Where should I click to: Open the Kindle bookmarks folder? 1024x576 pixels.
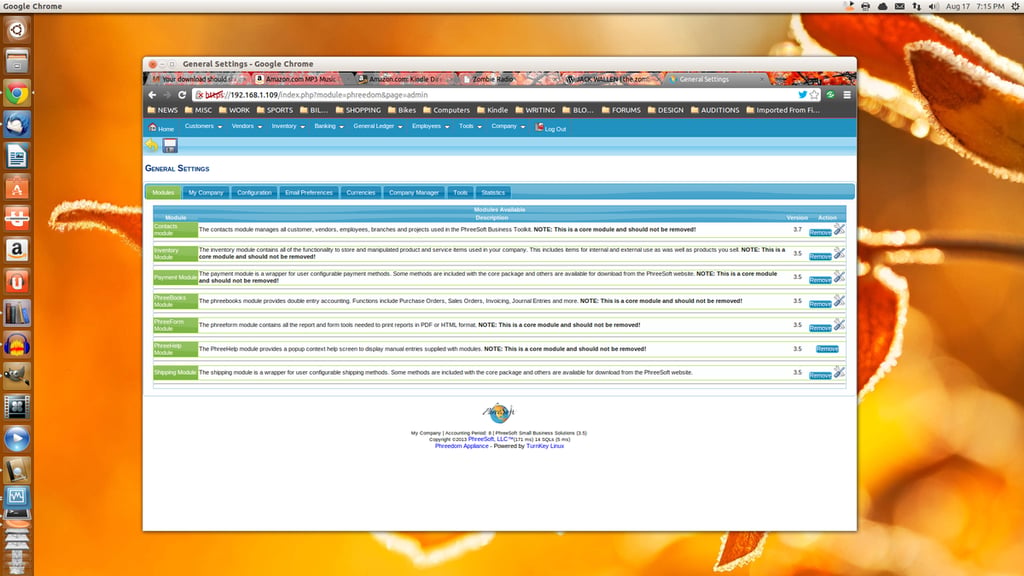[492, 110]
